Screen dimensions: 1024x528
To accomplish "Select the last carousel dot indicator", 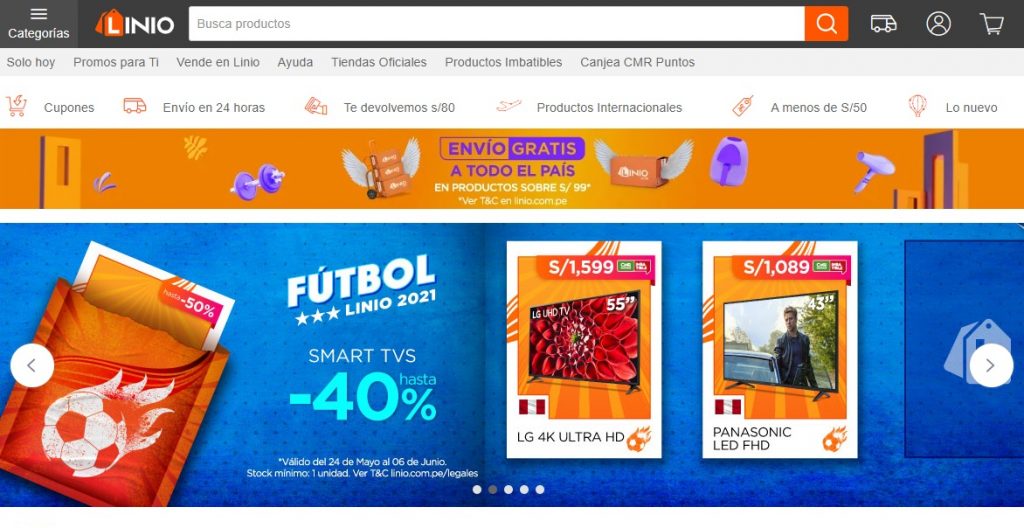I will [539, 489].
